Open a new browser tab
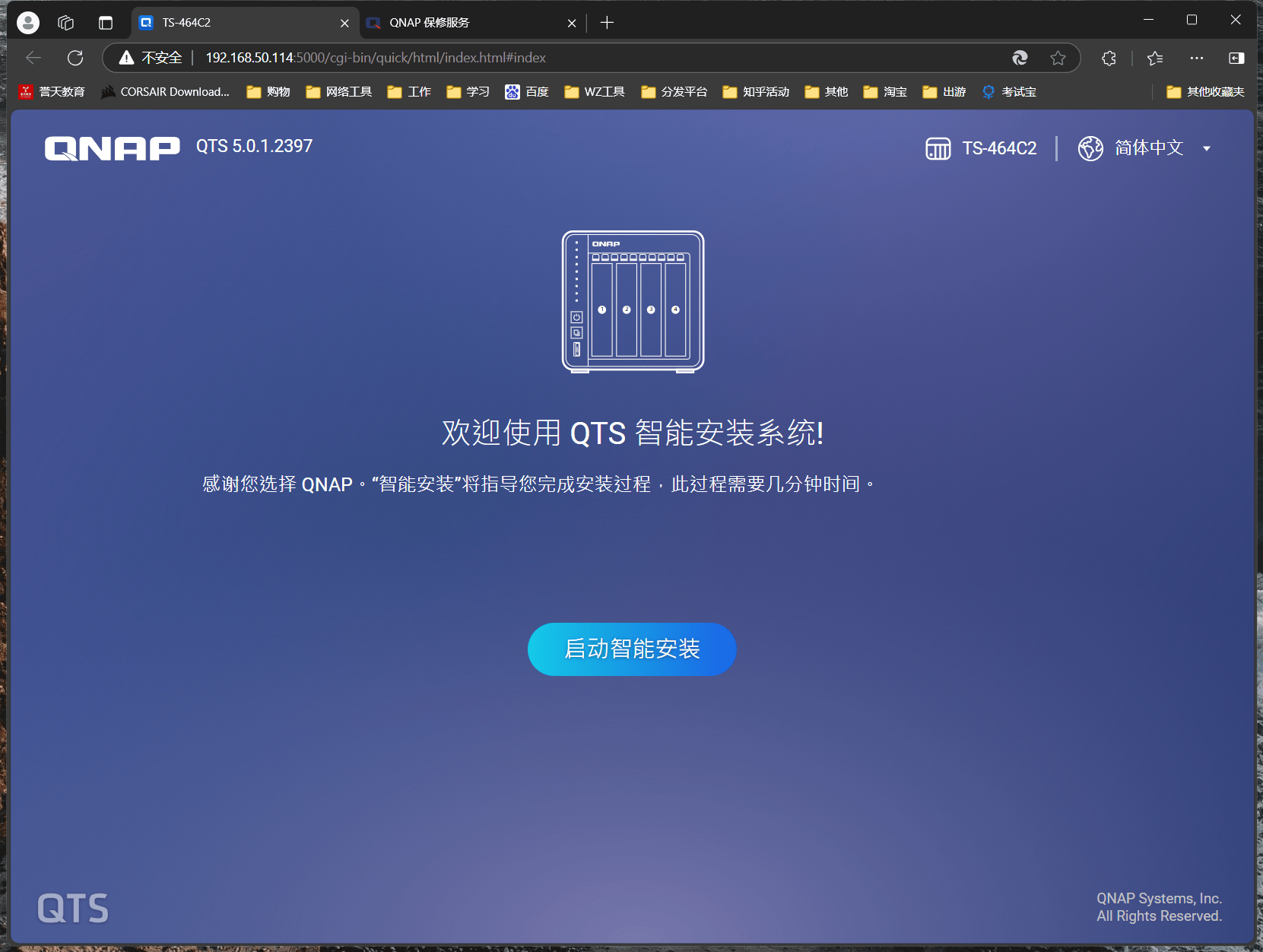 (607, 23)
